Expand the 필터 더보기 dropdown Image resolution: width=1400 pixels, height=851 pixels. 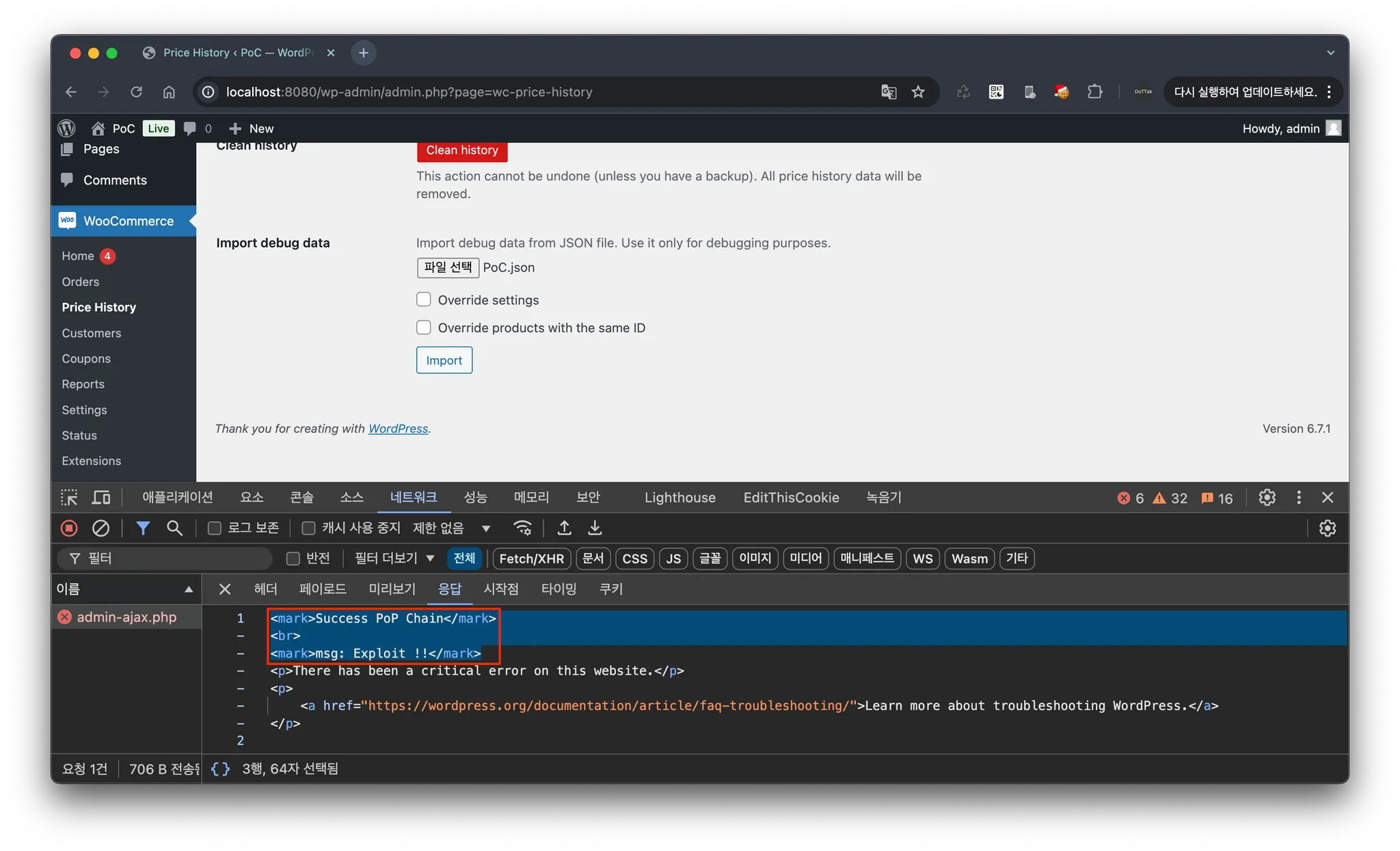pyautogui.click(x=394, y=558)
